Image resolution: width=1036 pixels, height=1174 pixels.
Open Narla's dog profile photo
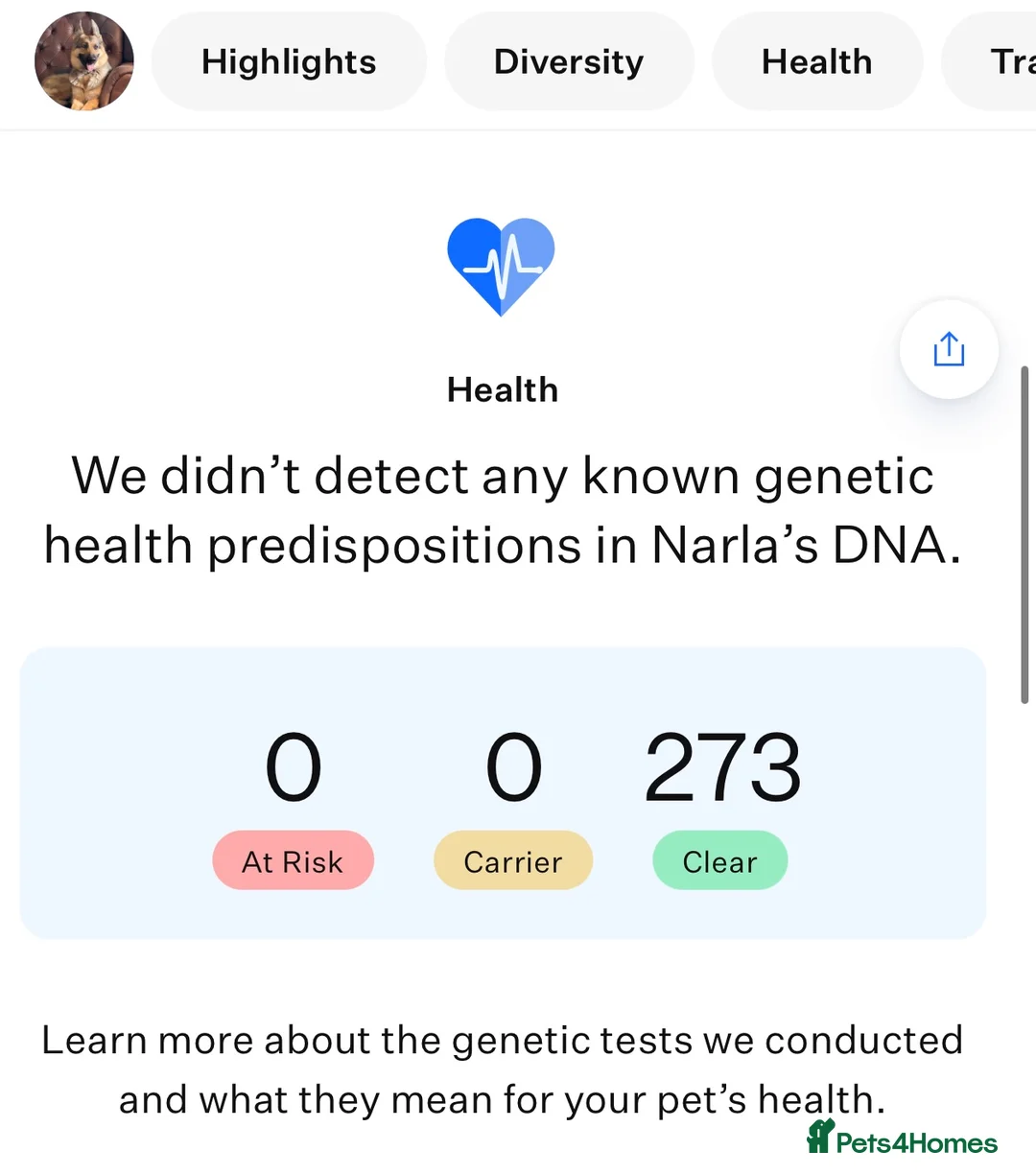click(x=84, y=61)
